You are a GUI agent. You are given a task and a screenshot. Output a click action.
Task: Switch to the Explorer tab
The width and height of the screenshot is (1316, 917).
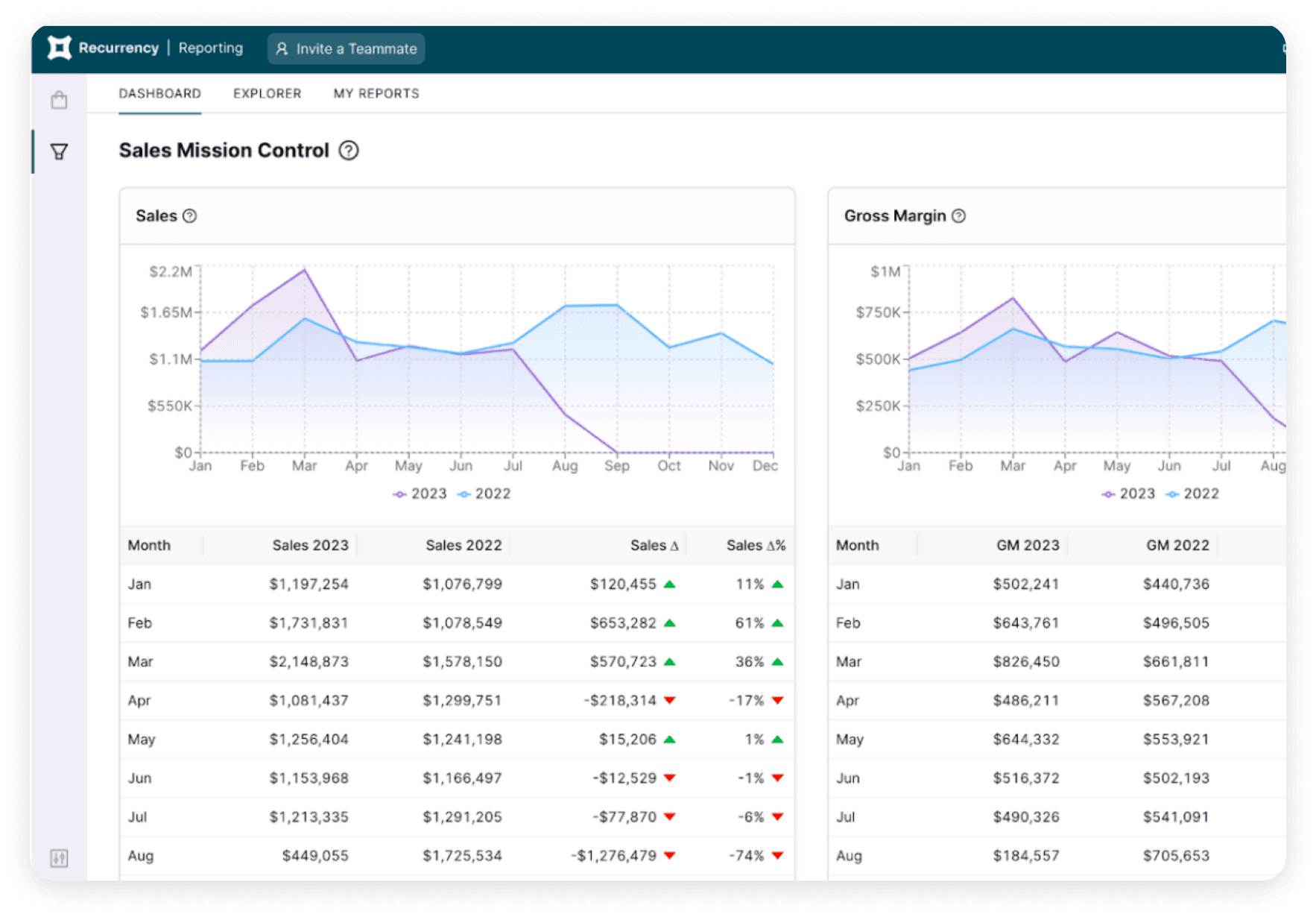267,93
